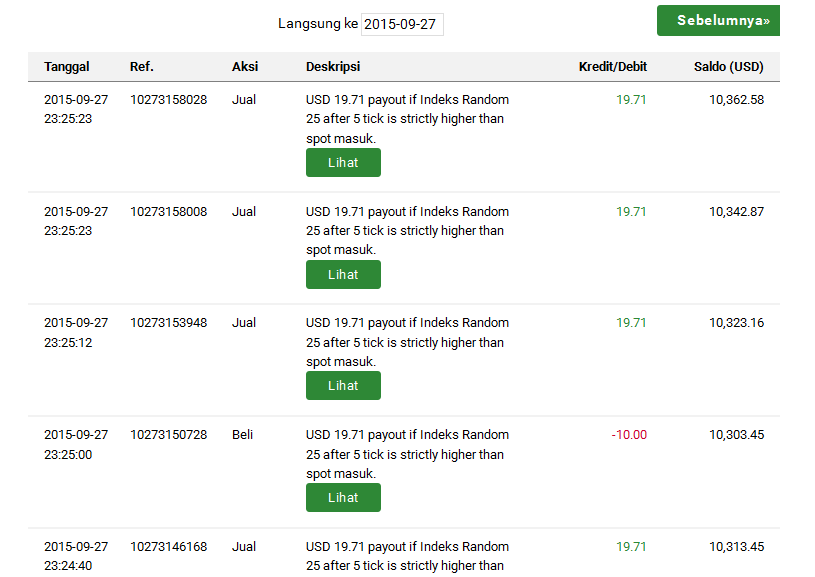Screen dimensions: 815x577
Task: Open Lihat for reference 10273153948
Action: (x=343, y=386)
